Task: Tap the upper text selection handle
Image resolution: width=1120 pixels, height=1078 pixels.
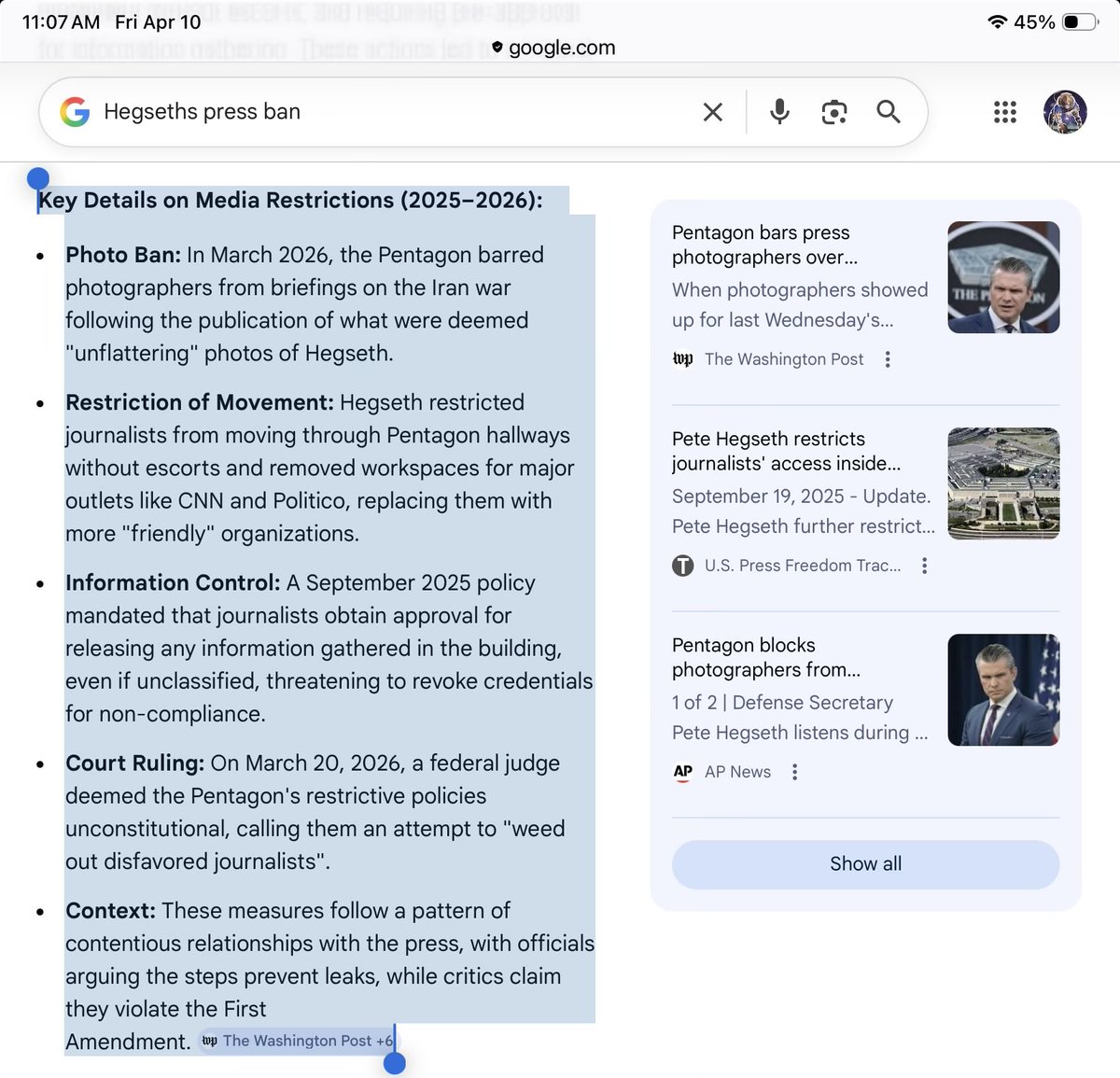Action: pyautogui.click(x=37, y=179)
